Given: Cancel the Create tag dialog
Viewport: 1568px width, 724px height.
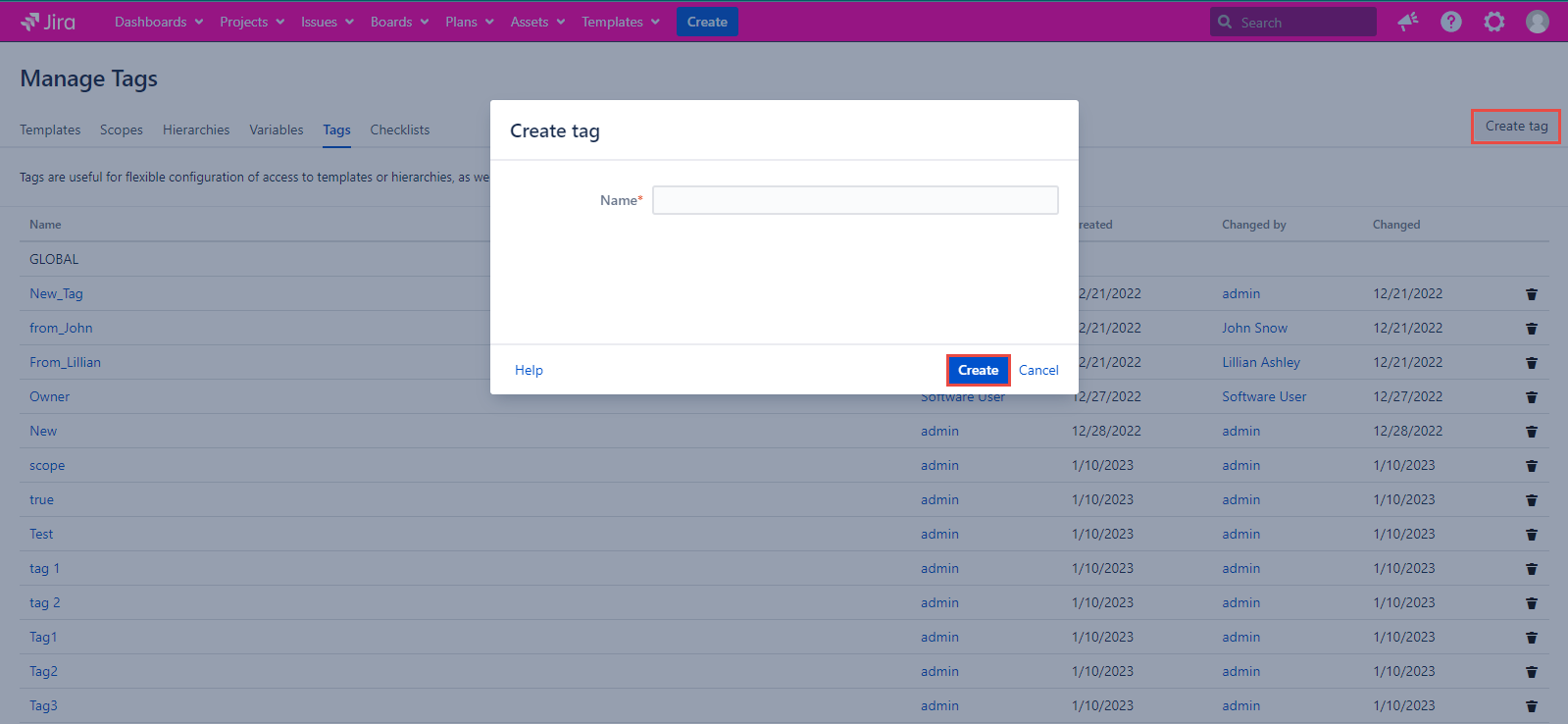Looking at the screenshot, I should (1038, 370).
